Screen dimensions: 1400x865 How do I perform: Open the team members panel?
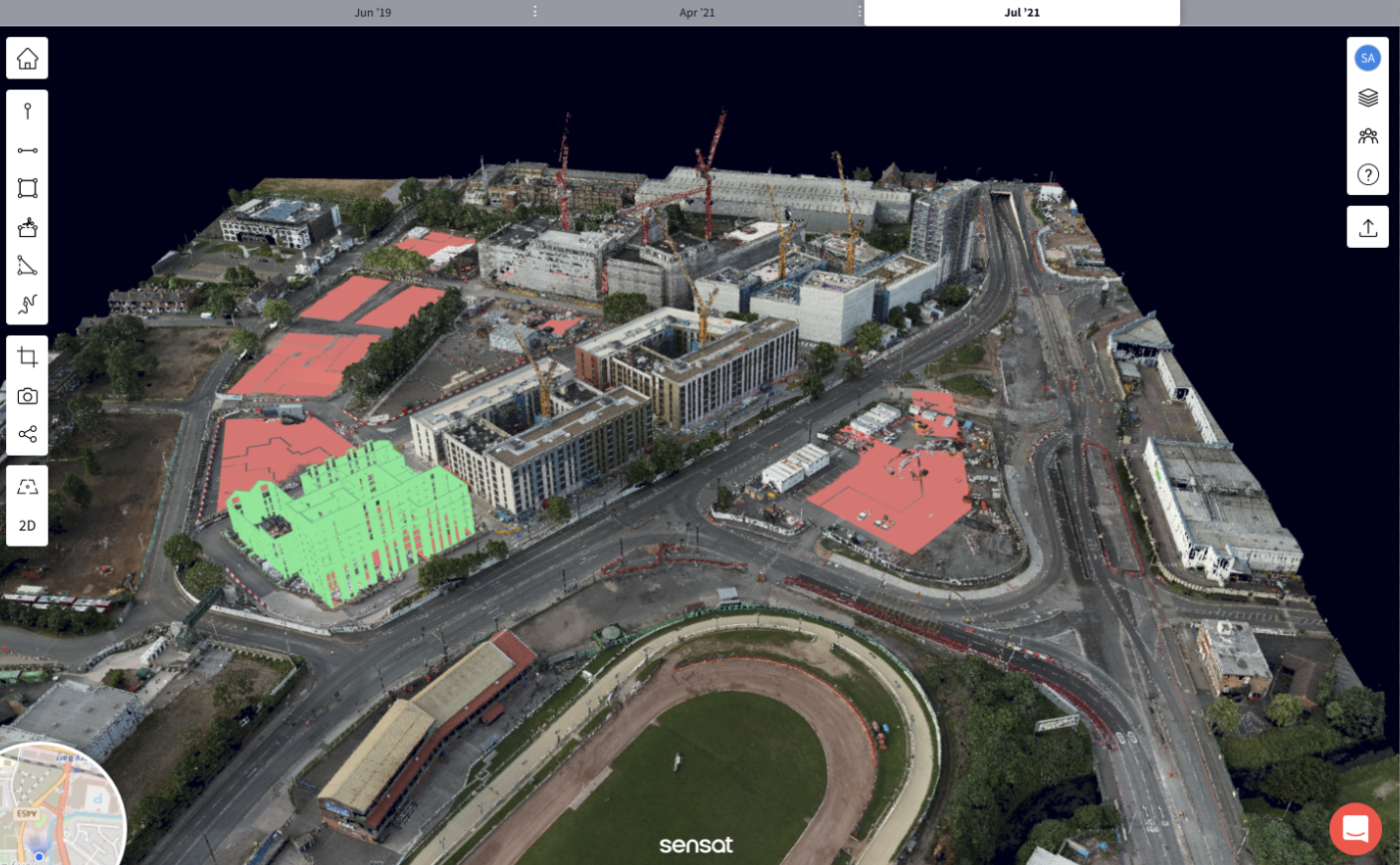[x=1367, y=136]
